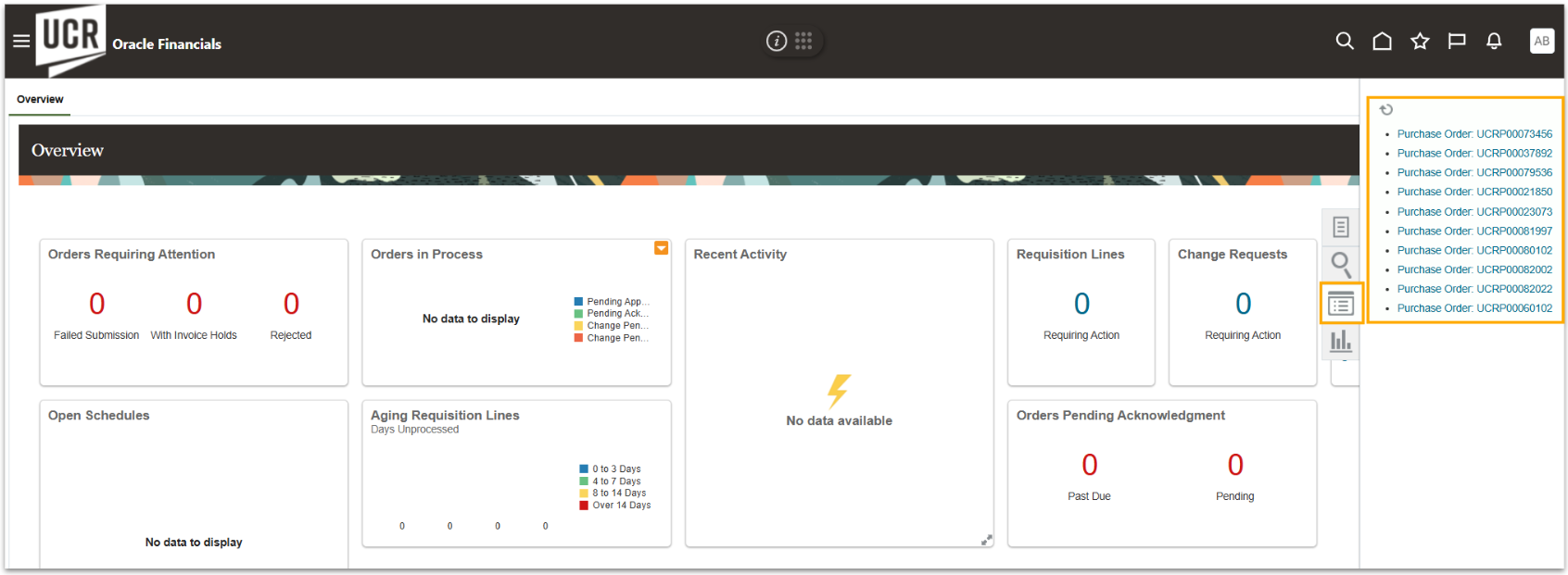Go to Home via house icon
Image resolution: width=1568 pixels, height=575 pixels.
[x=1382, y=41]
